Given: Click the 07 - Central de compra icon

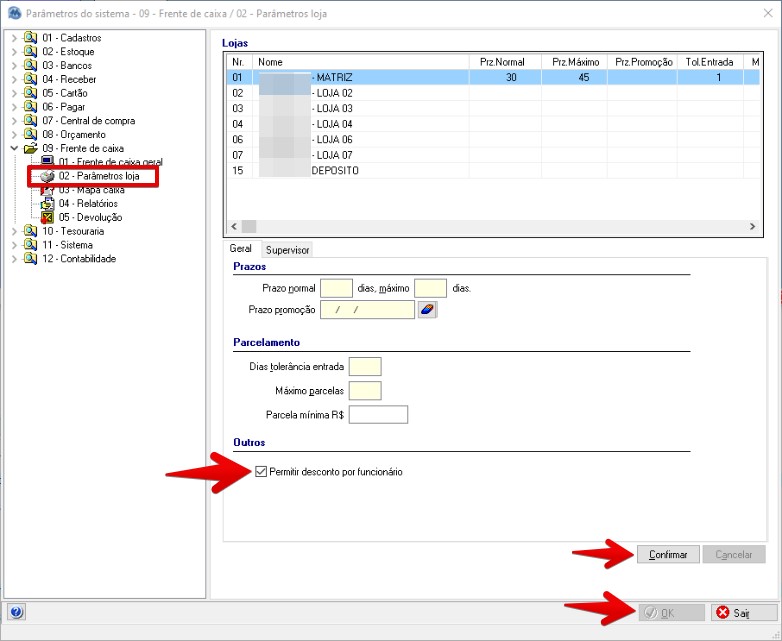Looking at the screenshot, I should [30, 120].
